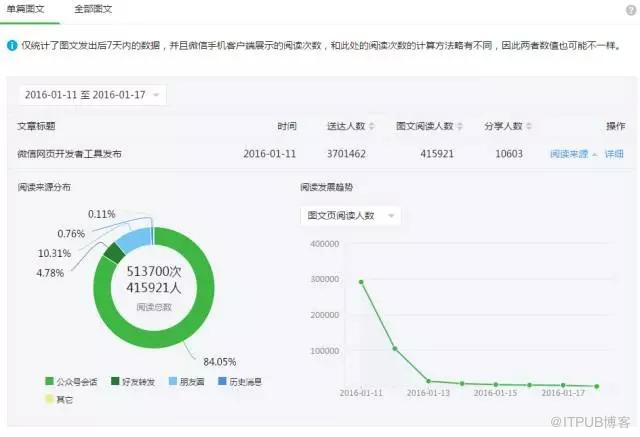Toggle 其它 legend swatch
The image size is (640, 437).
click(49, 399)
